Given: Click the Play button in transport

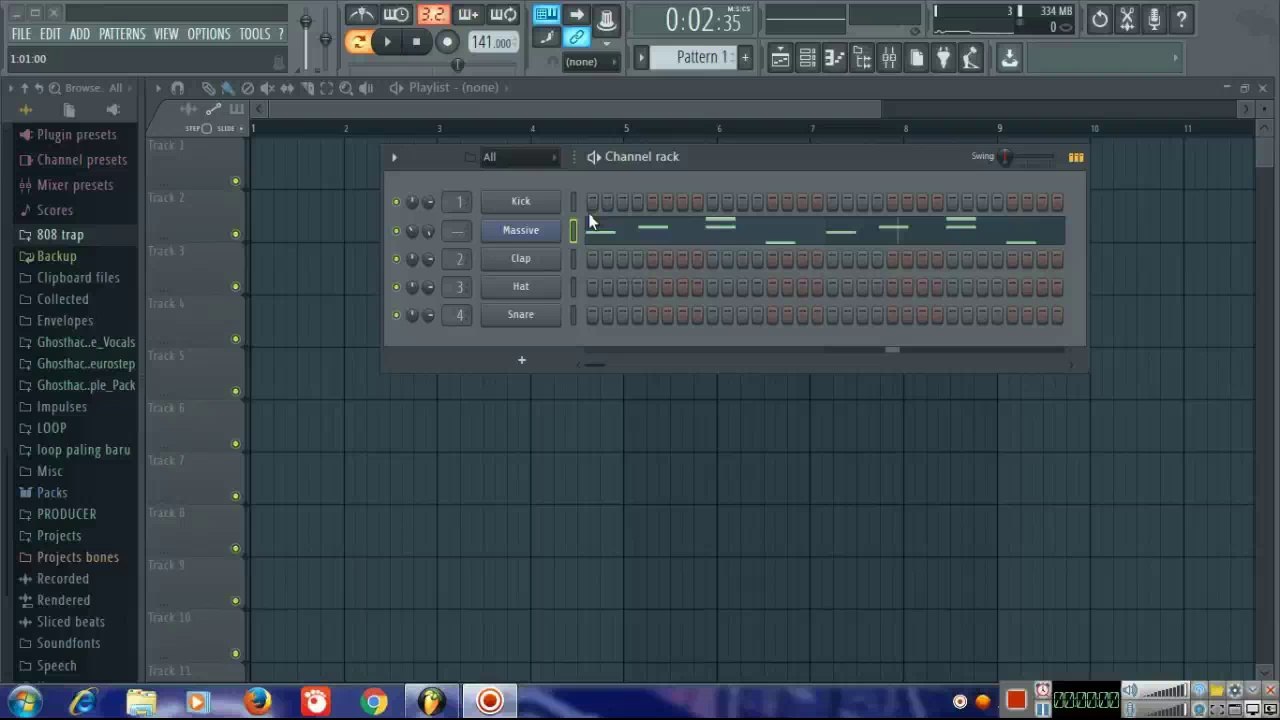Looking at the screenshot, I should point(387,42).
